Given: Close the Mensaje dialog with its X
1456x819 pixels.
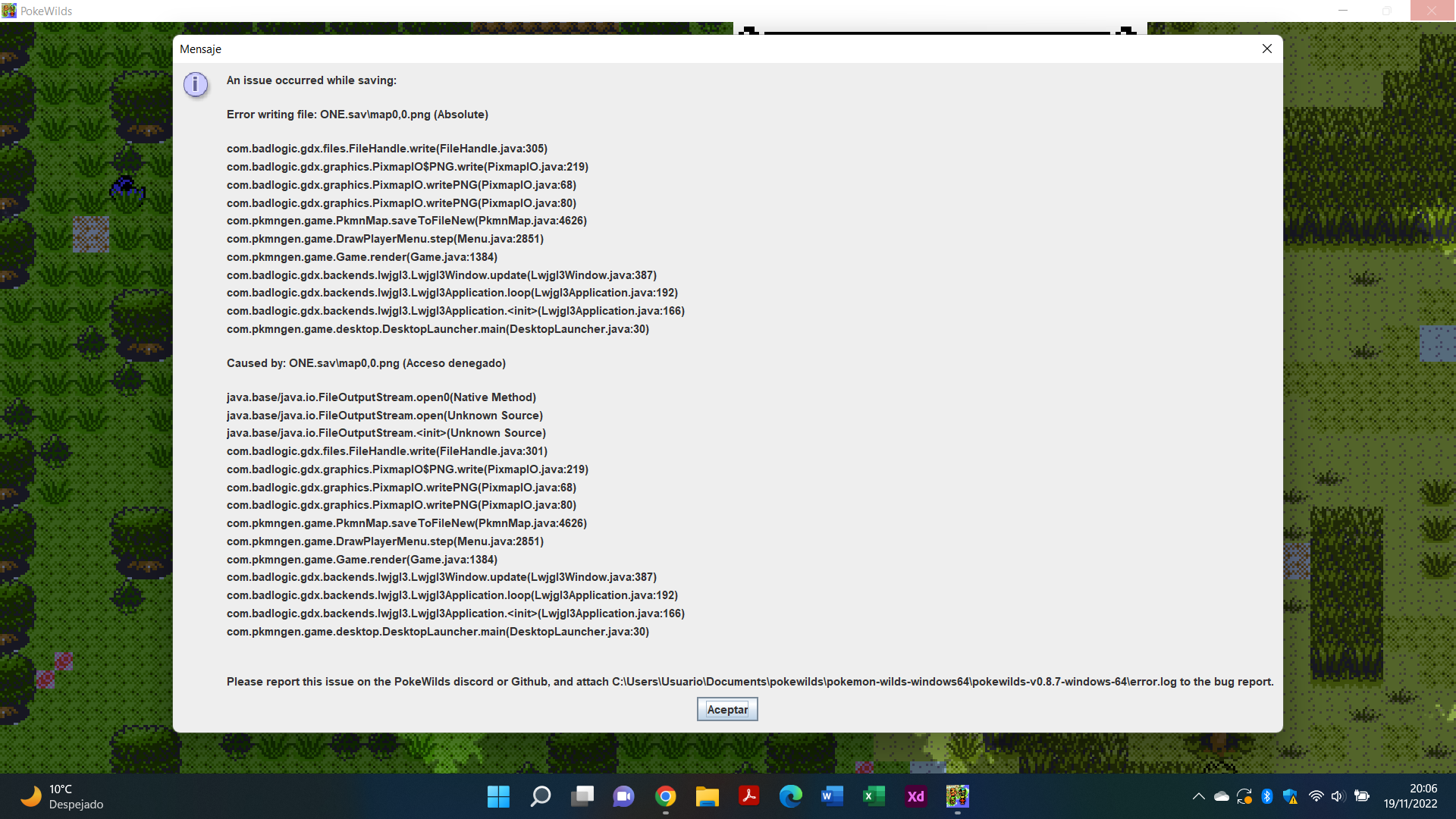Looking at the screenshot, I should coord(1266,49).
